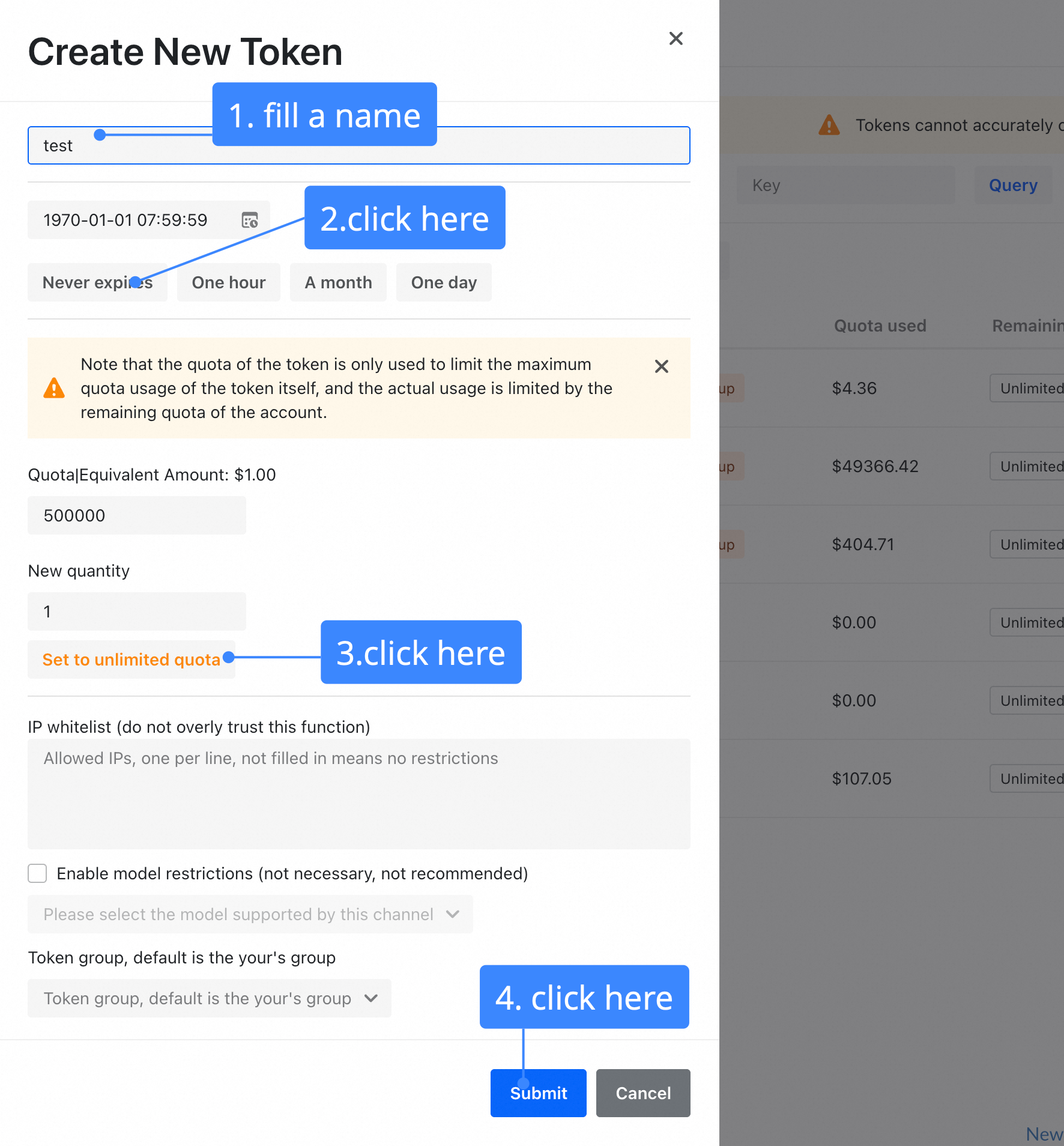The image size is (1064, 1146).
Task: Submit the new token
Action: click(538, 1093)
